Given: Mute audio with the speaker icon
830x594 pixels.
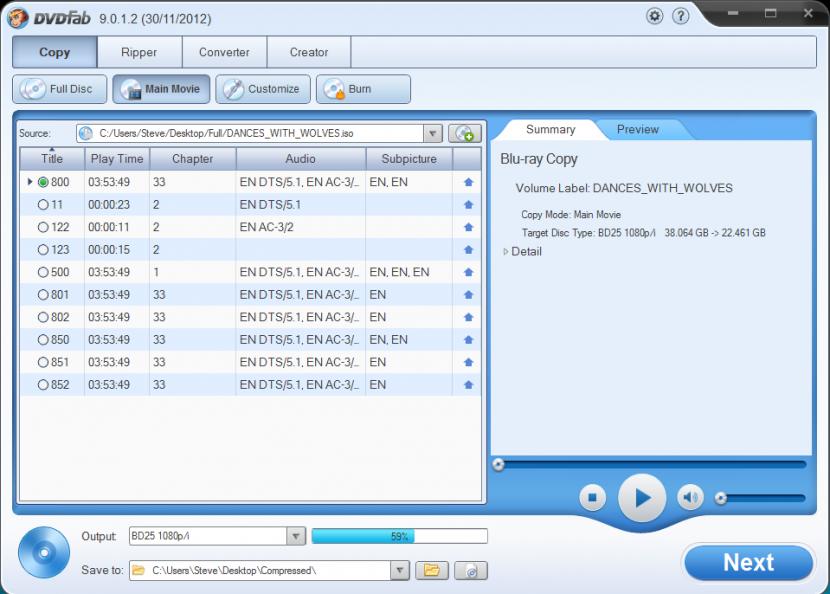Looking at the screenshot, I should coord(690,497).
